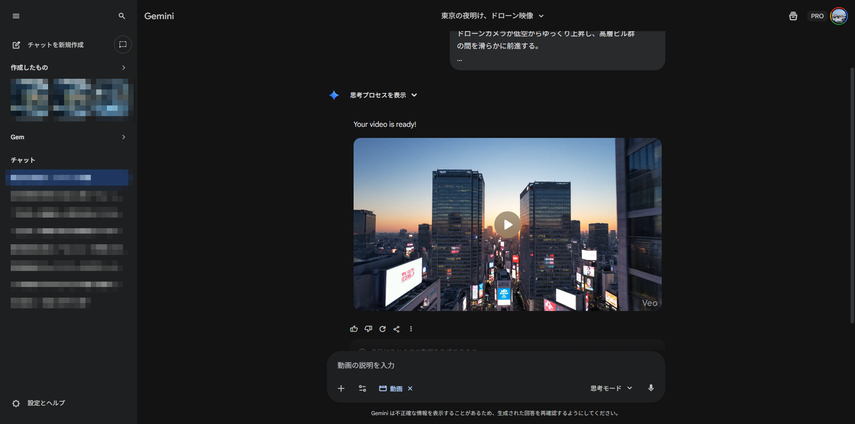Click the gear icon beside 設定とヘルプ

pyautogui.click(x=16, y=403)
